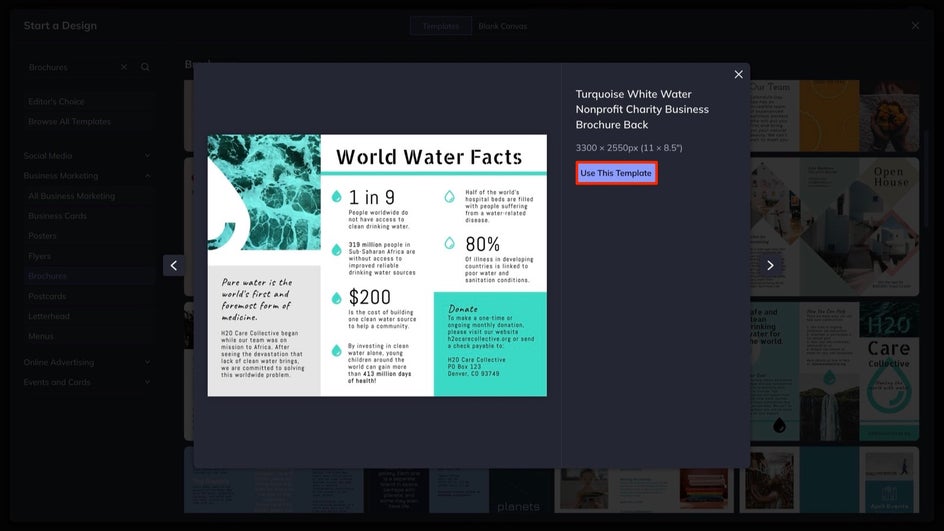Switch to the Blank Canvas tab
The width and height of the screenshot is (944, 531).
503,26
